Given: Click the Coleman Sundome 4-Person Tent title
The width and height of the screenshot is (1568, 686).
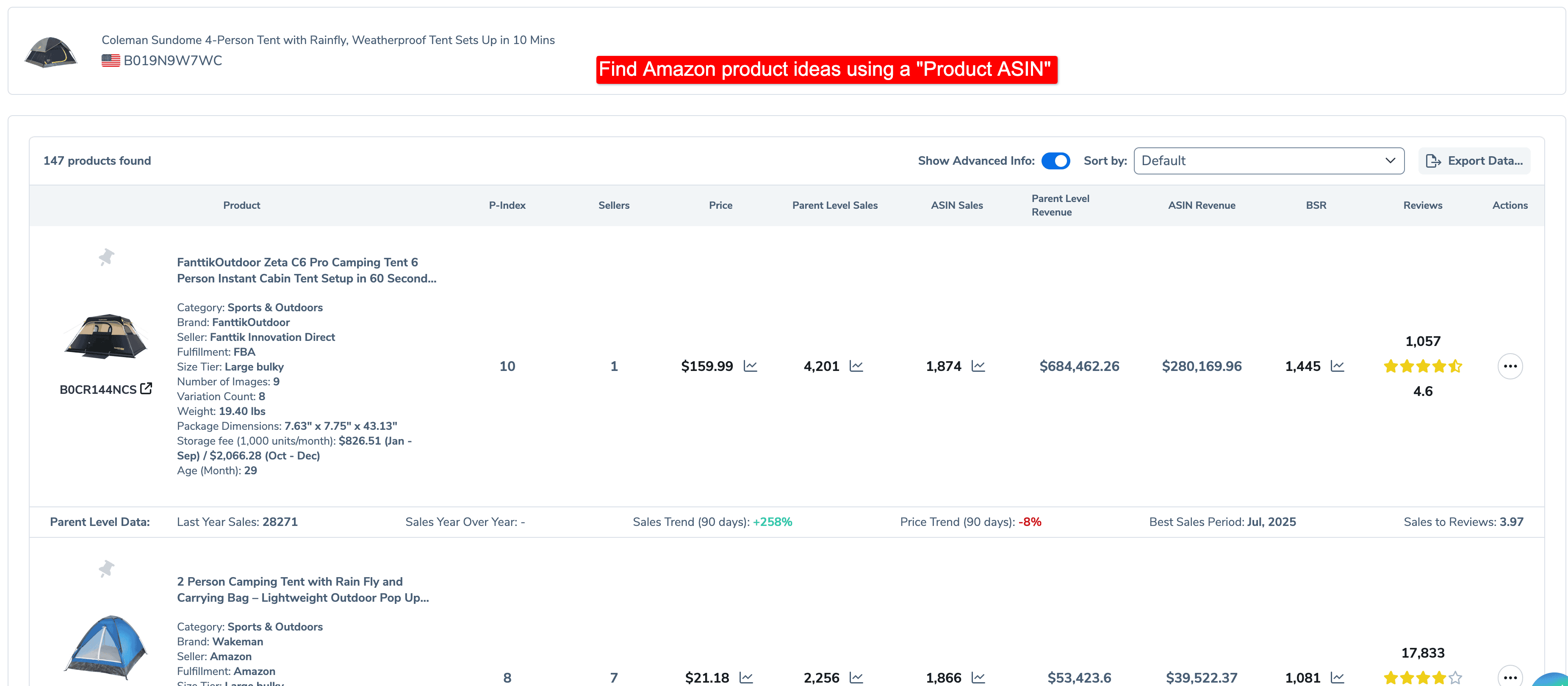Looking at the screenshot, I should [327, 39].
